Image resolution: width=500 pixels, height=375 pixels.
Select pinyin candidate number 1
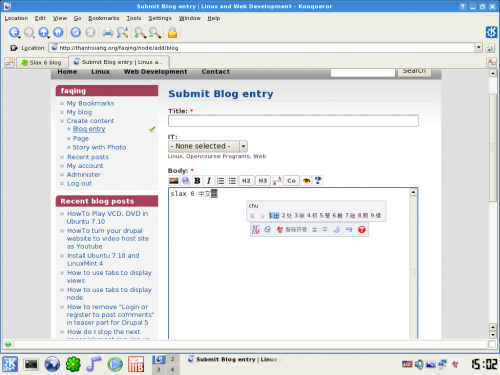coord(274,216)
